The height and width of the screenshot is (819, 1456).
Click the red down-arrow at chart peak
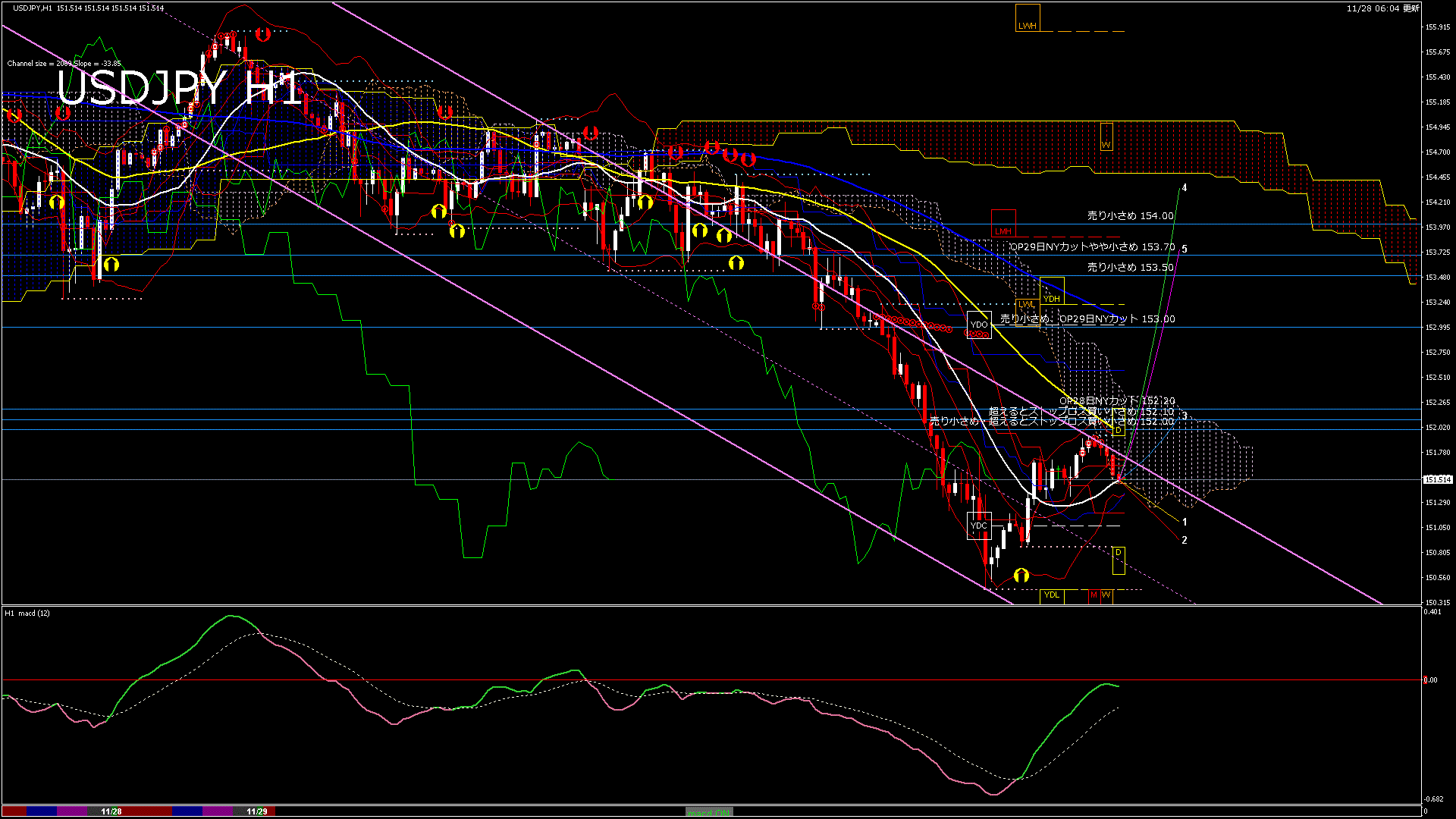pyautogui.click(x=263, y=34)
